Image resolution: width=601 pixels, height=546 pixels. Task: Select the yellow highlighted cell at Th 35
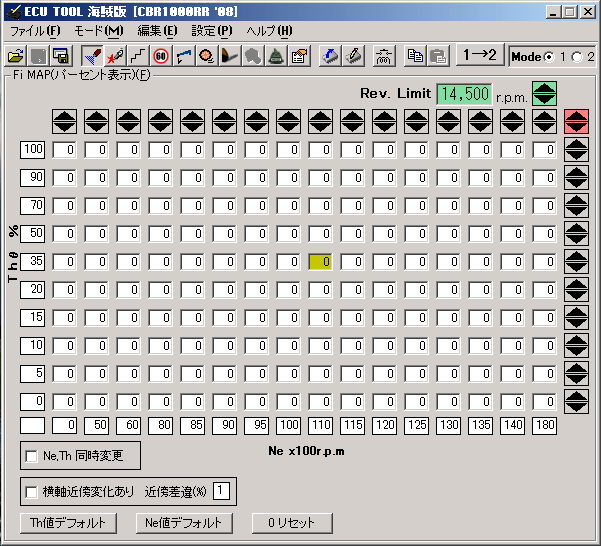[x=320, y=262]
